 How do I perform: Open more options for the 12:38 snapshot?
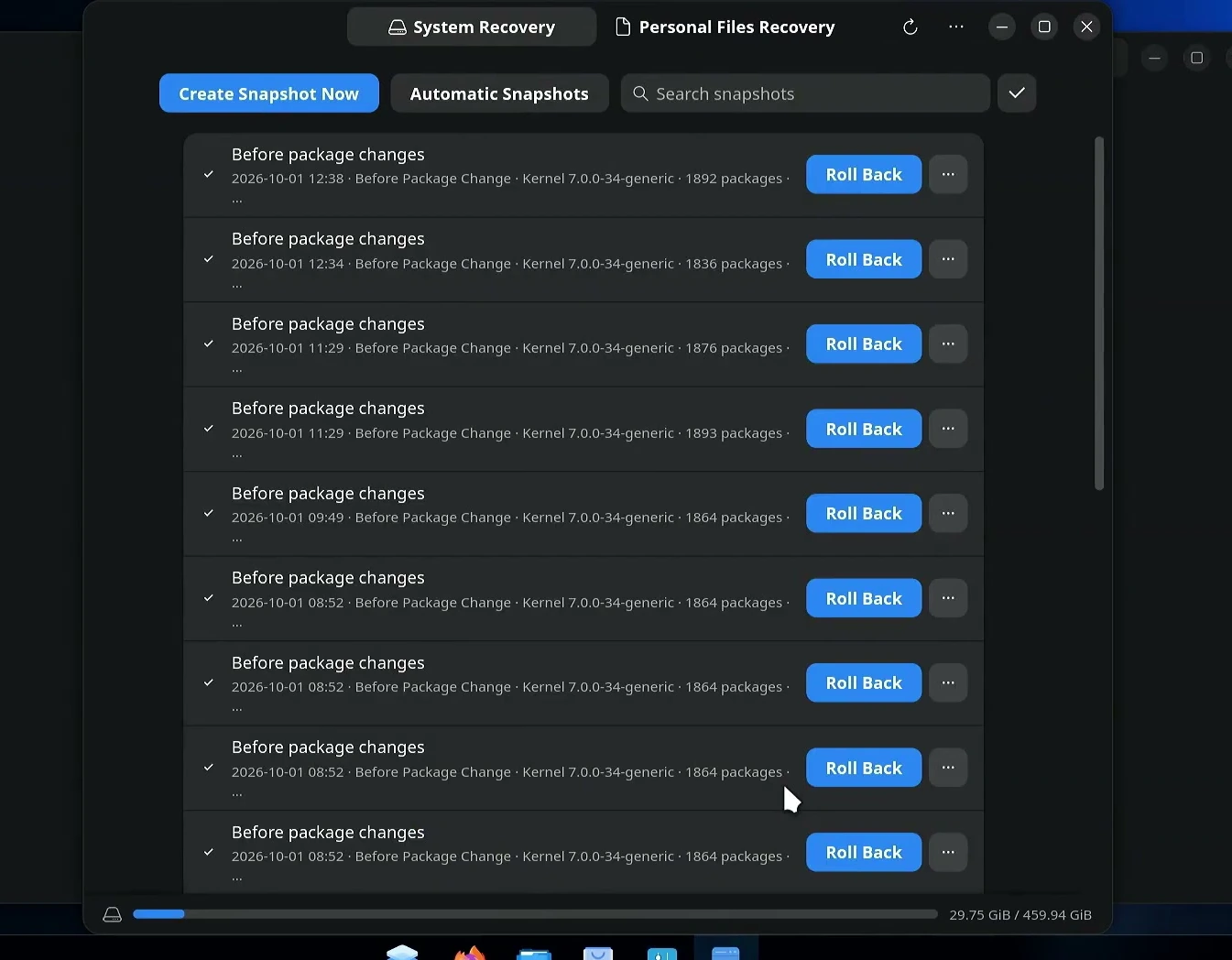(x=948, y=174)
